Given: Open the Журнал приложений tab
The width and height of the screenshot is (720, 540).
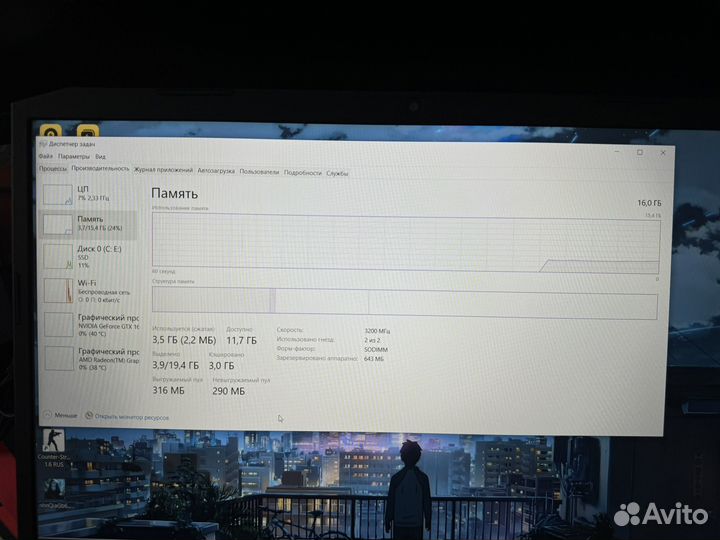Looking at the screenshot, I should [x=163, y=170].
